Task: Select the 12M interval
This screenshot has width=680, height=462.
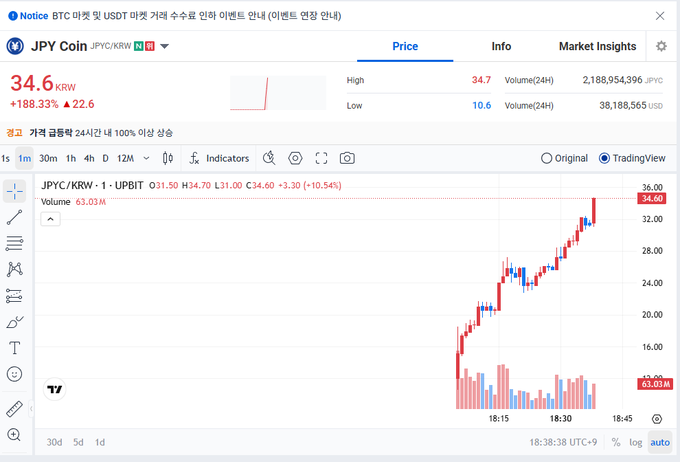Action: tap(125, 158)
